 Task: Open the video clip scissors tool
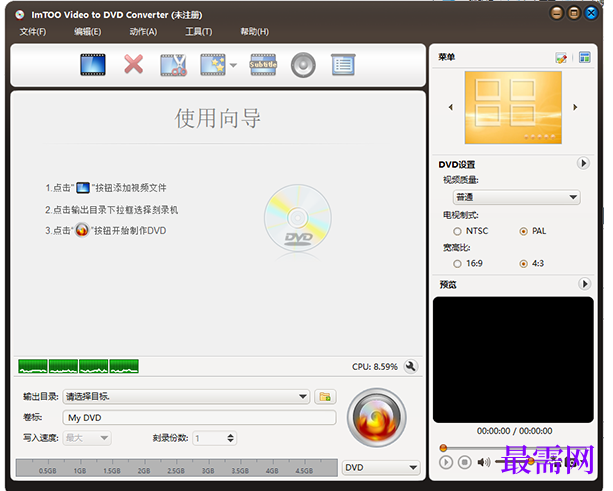[x=173, y=65]
